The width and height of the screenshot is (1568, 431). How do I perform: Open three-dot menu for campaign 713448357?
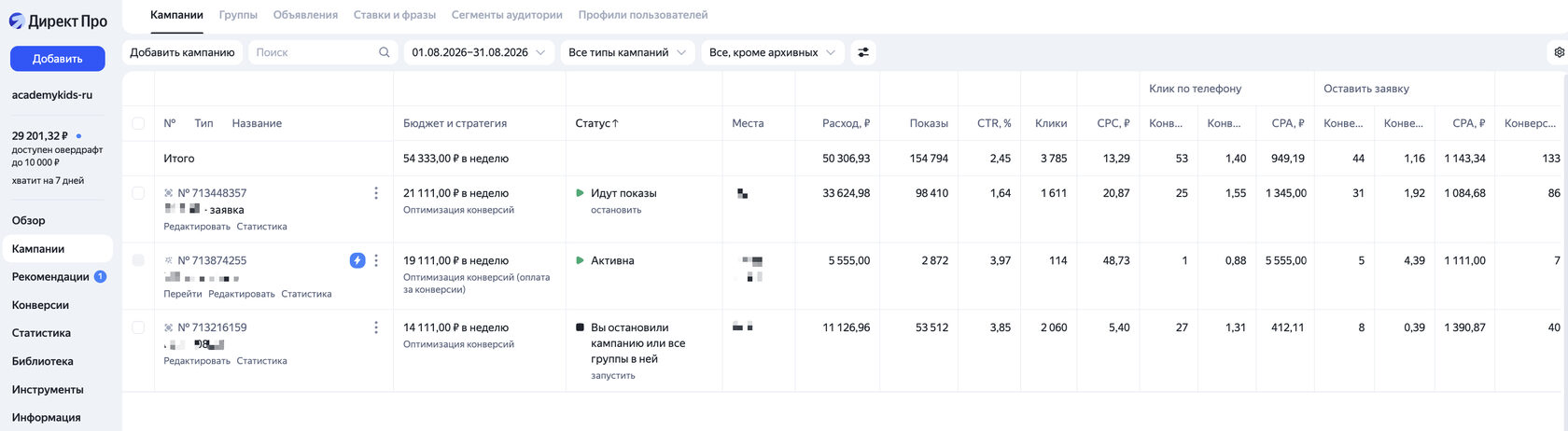[x=376, y=193]
